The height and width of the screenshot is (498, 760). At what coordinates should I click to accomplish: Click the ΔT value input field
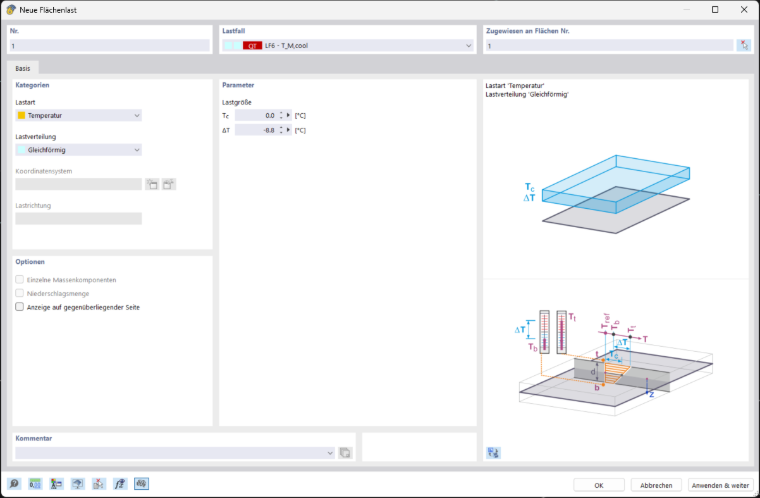point(256,130)
